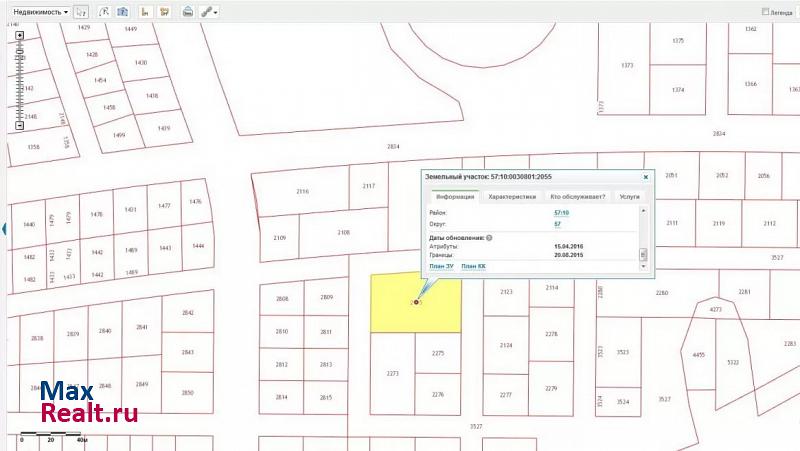Viewport: 800px width, 451px height.
Task: Switch to the Характеристики tab
Action: (512, 197)
